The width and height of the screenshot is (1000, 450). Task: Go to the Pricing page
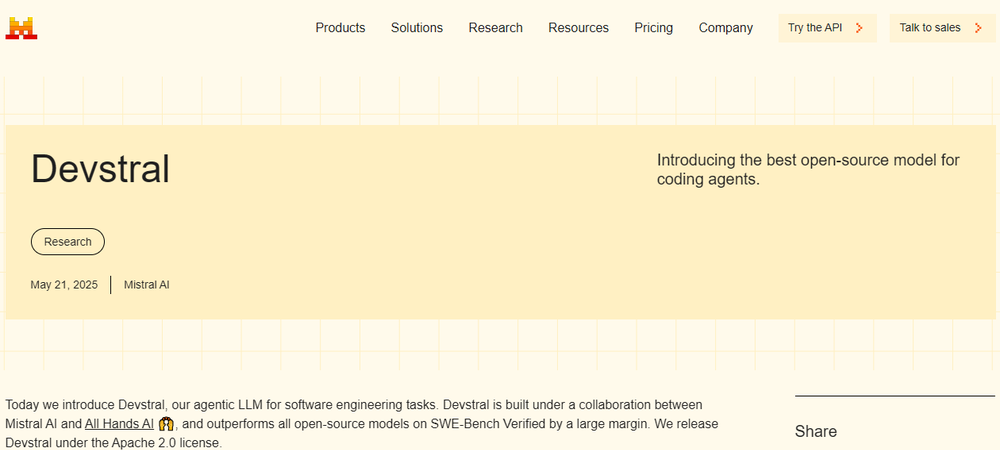(x=653, y=28)
